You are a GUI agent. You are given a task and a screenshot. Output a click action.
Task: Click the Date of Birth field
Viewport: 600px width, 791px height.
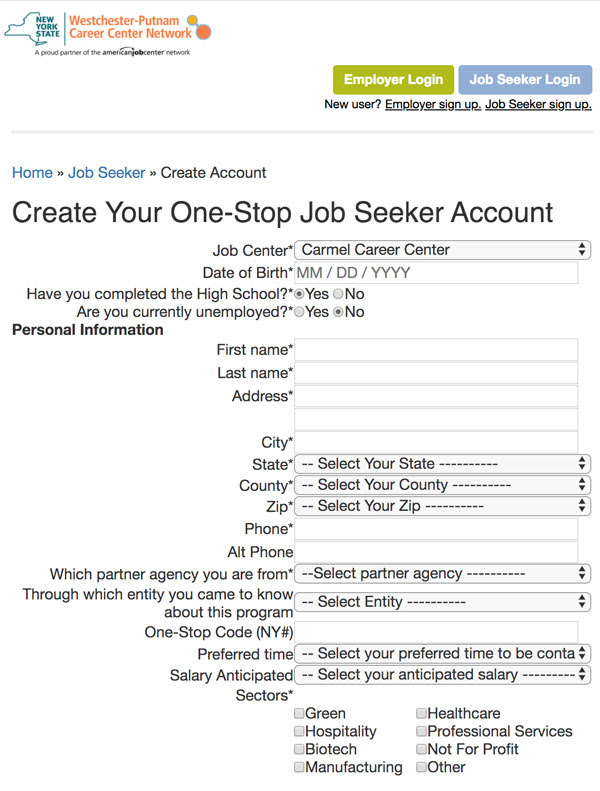[436, 272]
